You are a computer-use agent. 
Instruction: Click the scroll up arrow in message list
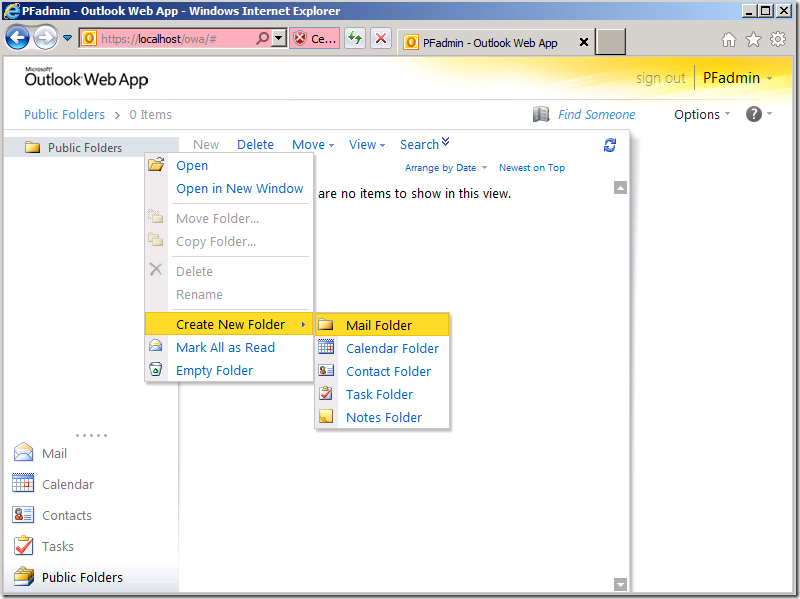click(620, 188)
